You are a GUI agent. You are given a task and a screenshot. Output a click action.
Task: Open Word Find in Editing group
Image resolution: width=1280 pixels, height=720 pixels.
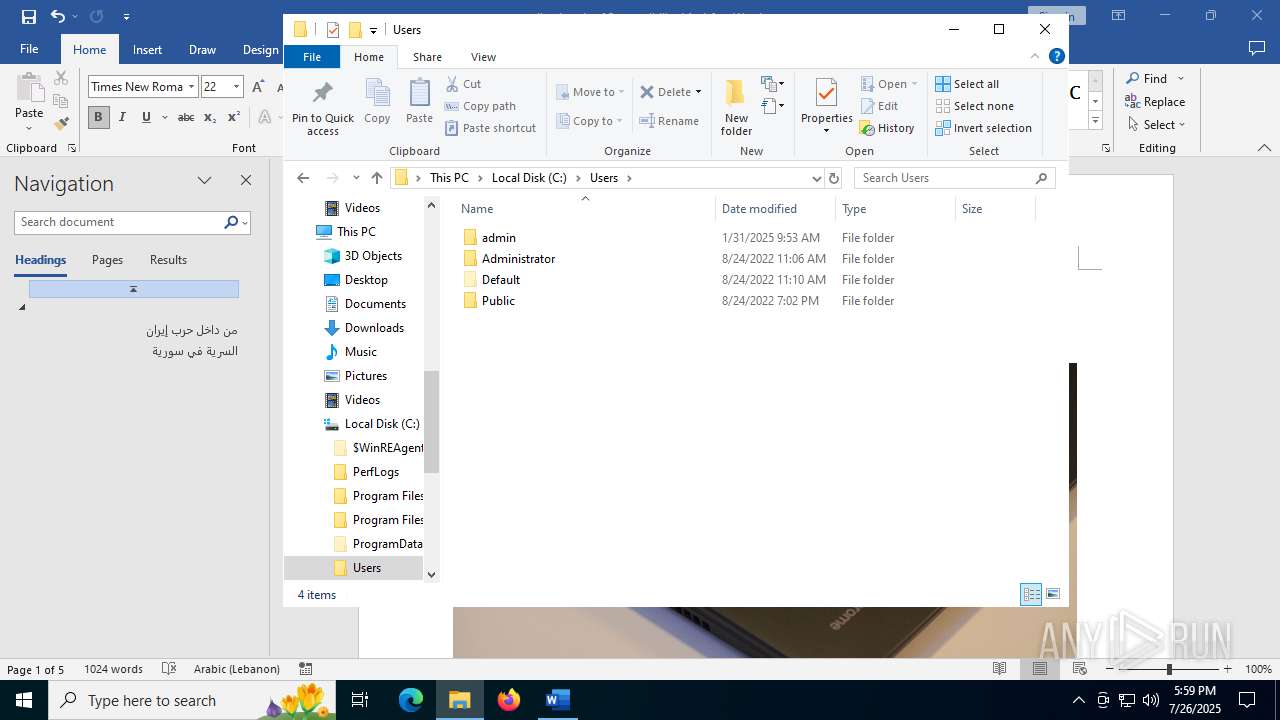1146,78
